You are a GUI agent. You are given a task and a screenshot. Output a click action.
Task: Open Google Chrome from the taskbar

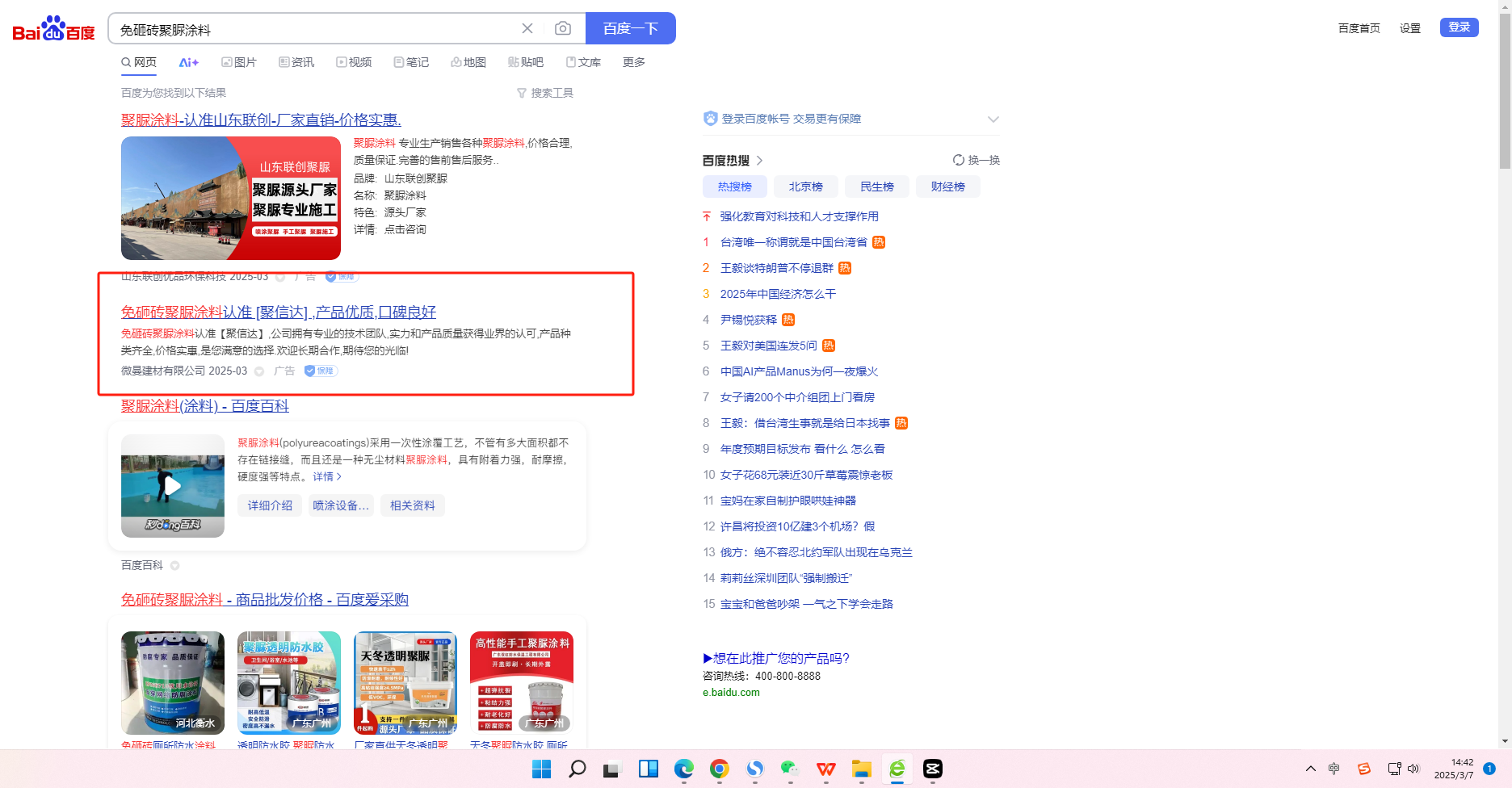click(719, 769)
